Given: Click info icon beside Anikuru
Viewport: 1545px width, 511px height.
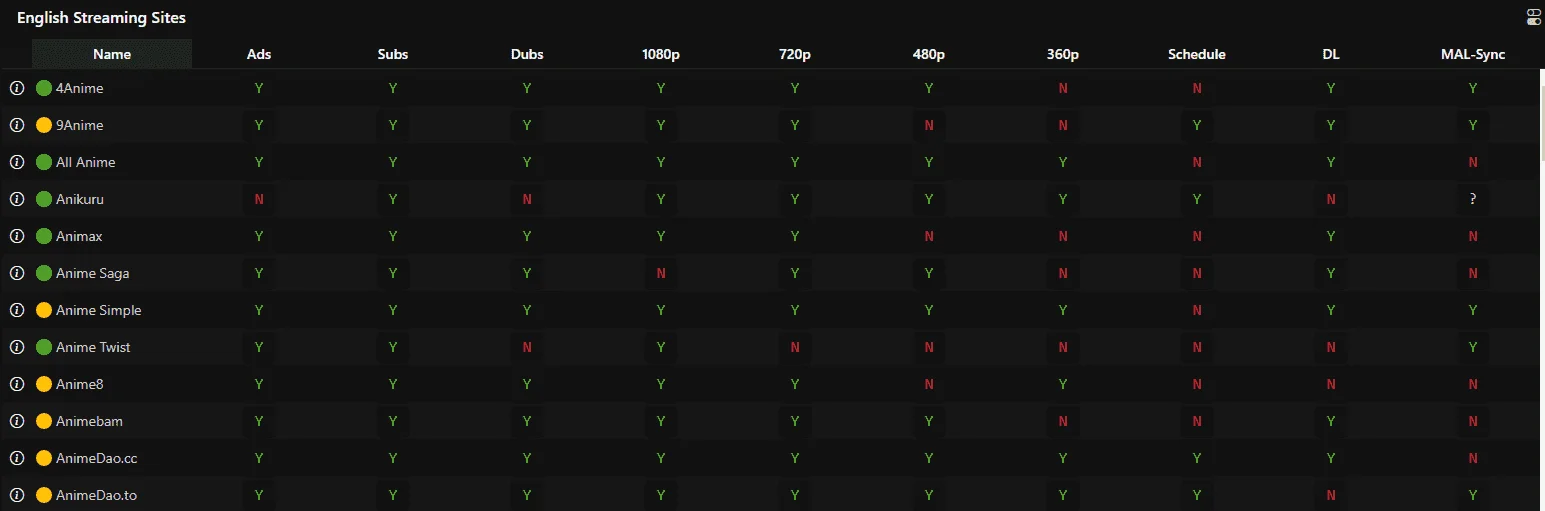Looking at the screenshot, I should click(x=16, y=199).
